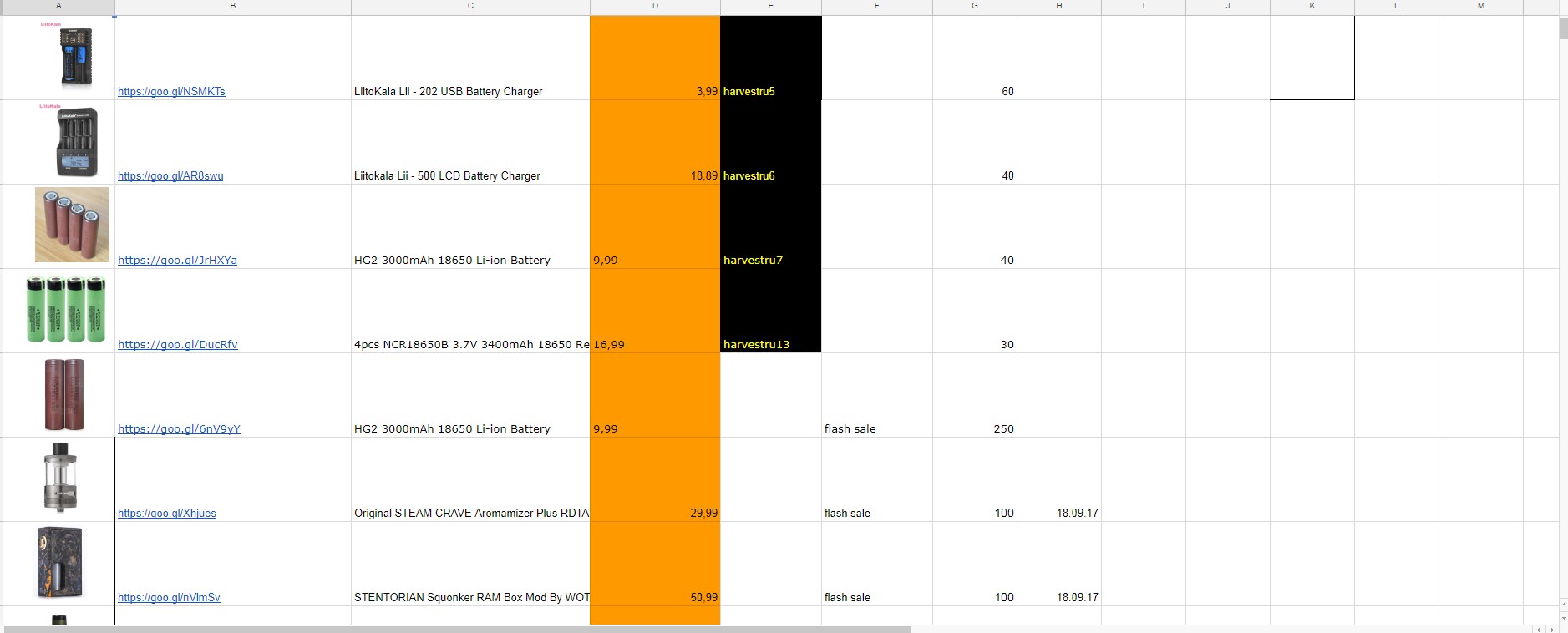Select quantity cell 60

(x=975, y=58)
